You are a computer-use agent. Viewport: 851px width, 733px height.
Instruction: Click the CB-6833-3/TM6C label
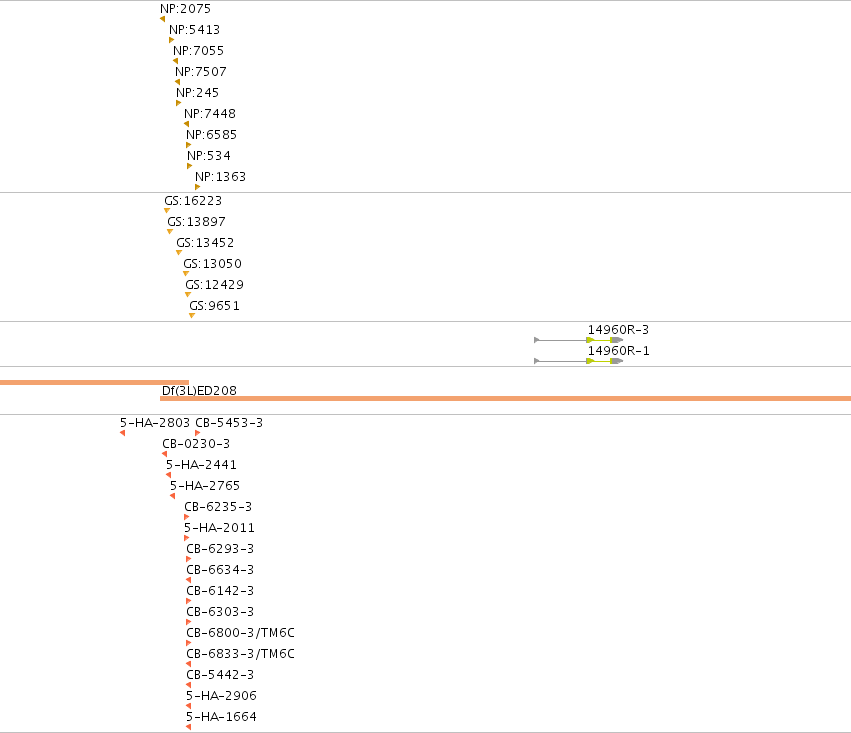pos(240,654)
